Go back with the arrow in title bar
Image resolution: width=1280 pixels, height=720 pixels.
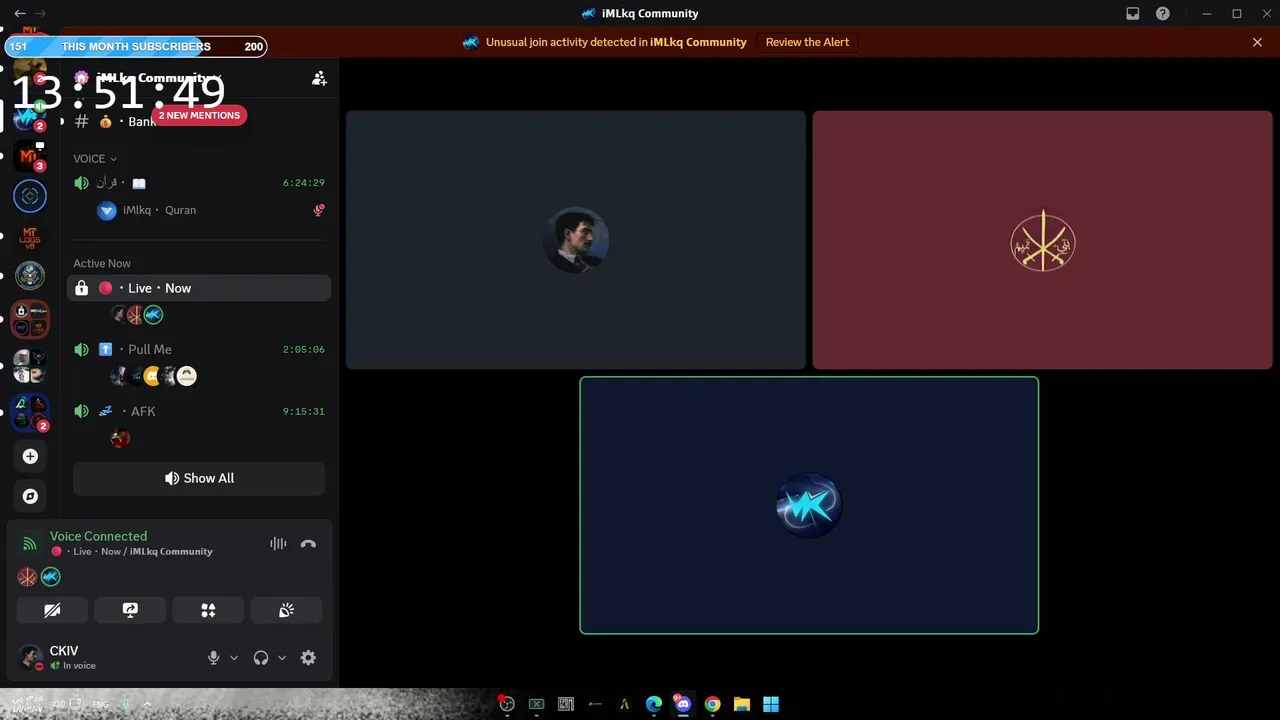pyautogui.click(x=20, y=13)
